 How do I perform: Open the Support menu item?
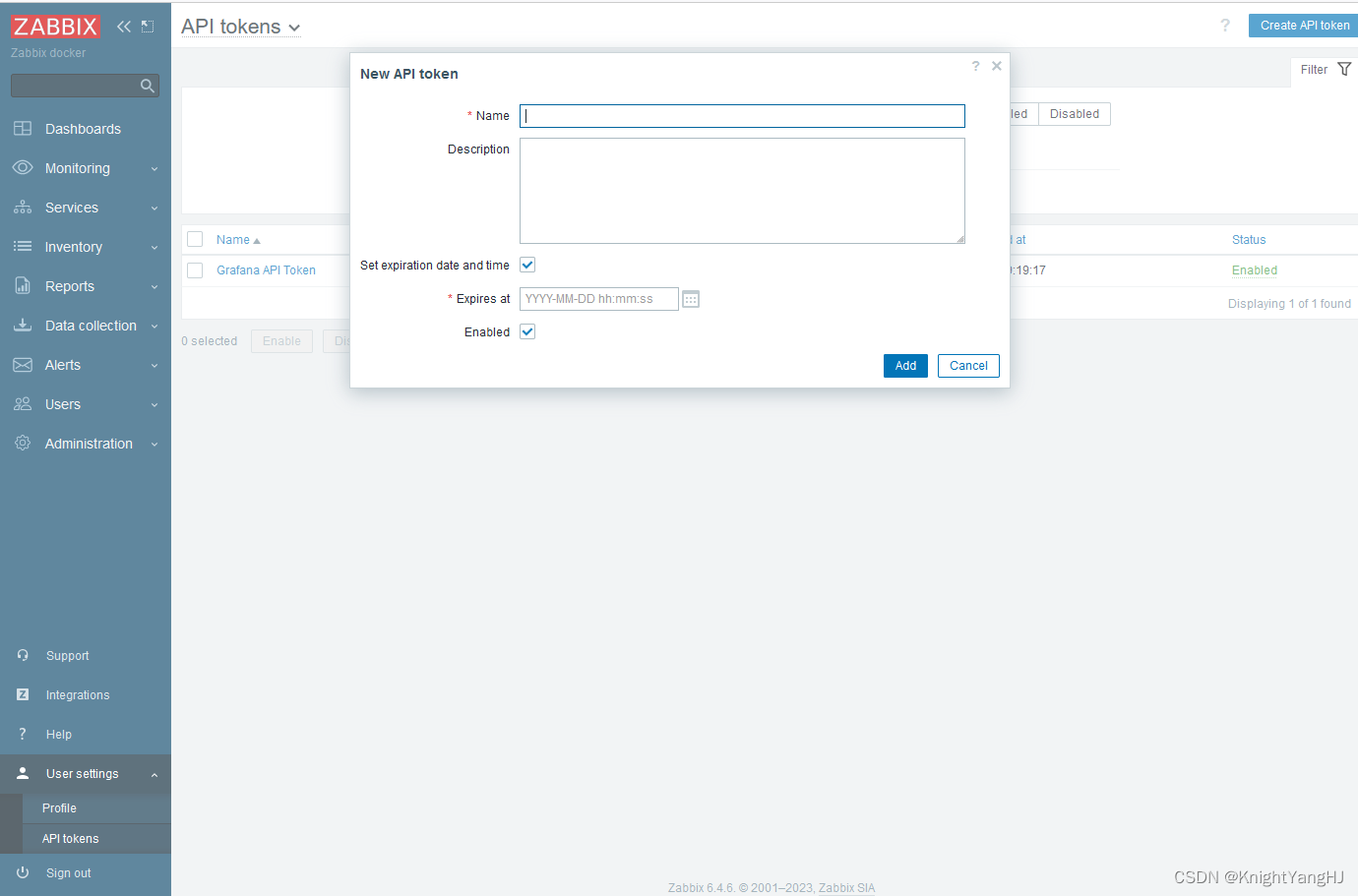tap(86, 656)
